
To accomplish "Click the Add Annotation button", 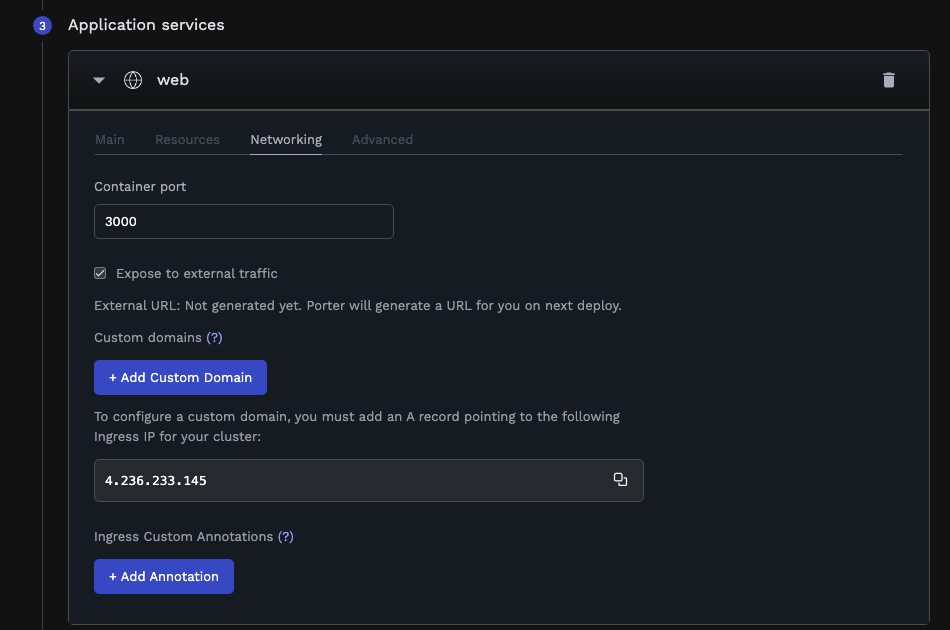I will [164, 577].
